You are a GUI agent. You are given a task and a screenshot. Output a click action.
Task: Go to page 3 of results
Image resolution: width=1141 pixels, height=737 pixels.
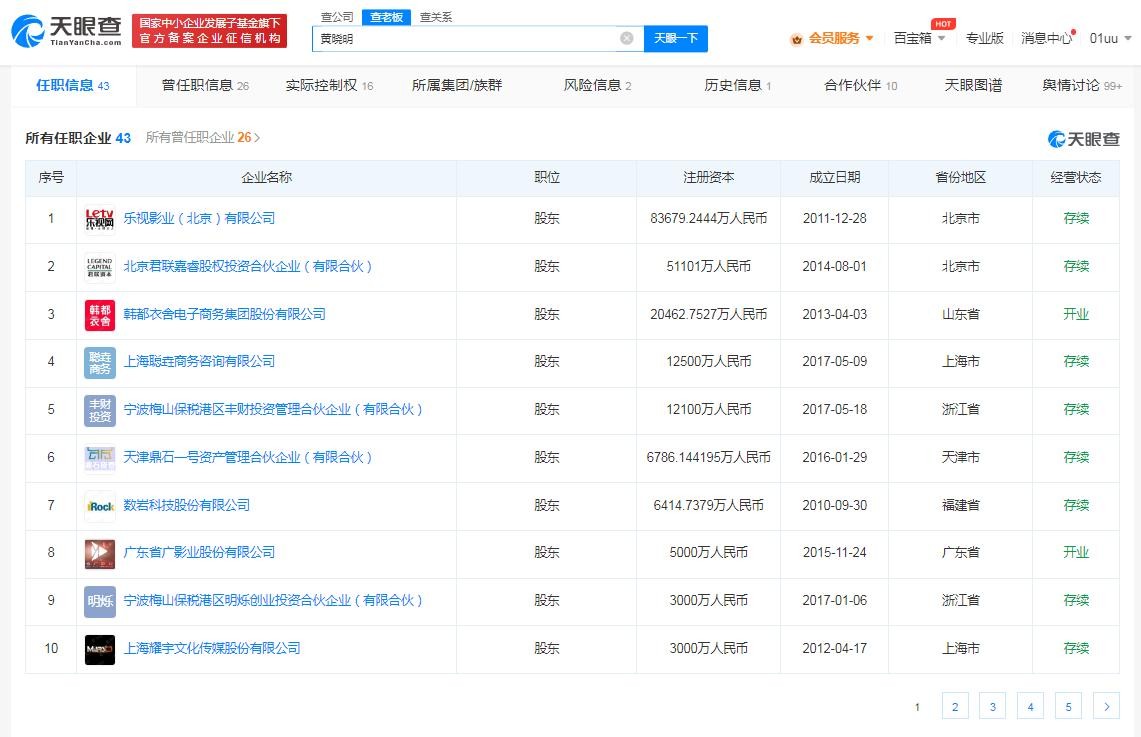[992, 707]
